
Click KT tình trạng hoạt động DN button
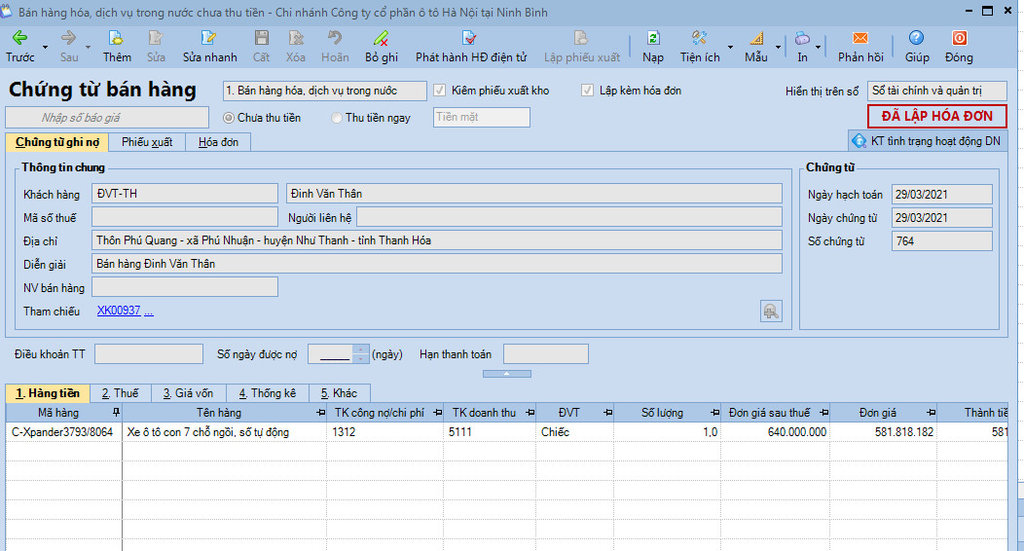[927, 141]
